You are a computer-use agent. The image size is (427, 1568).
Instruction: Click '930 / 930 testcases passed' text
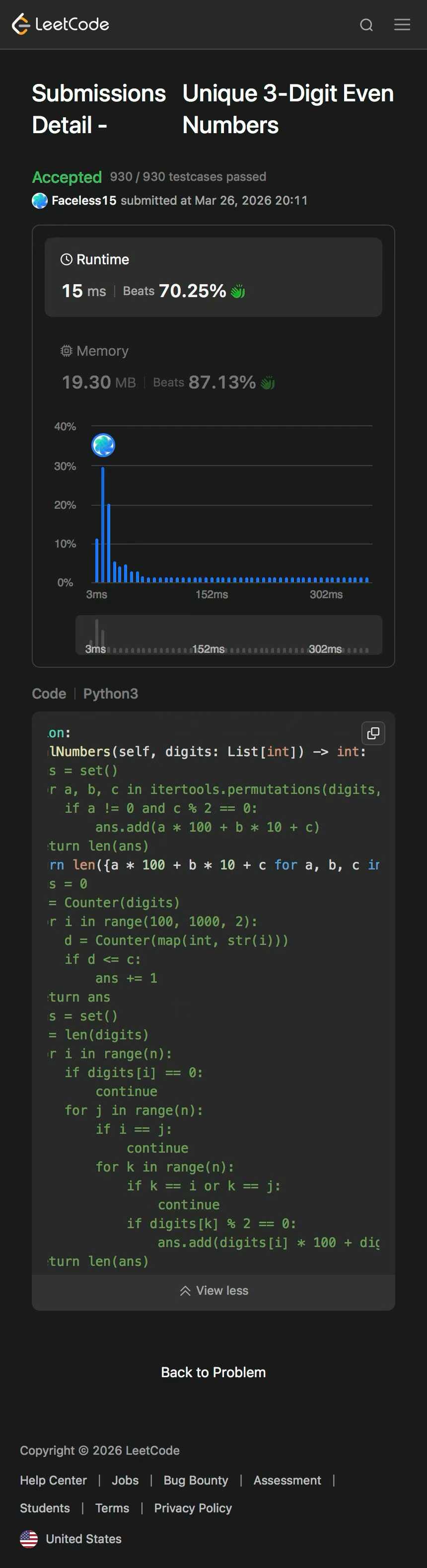188,176
